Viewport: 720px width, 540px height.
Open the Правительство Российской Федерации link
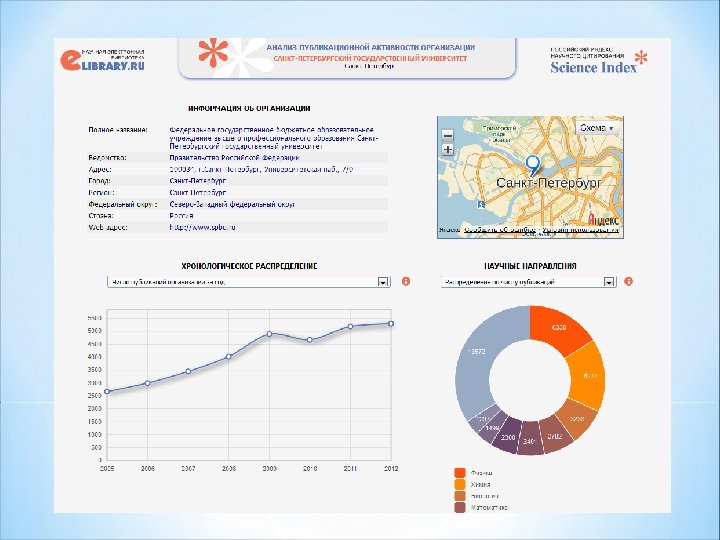pos(234,158)
